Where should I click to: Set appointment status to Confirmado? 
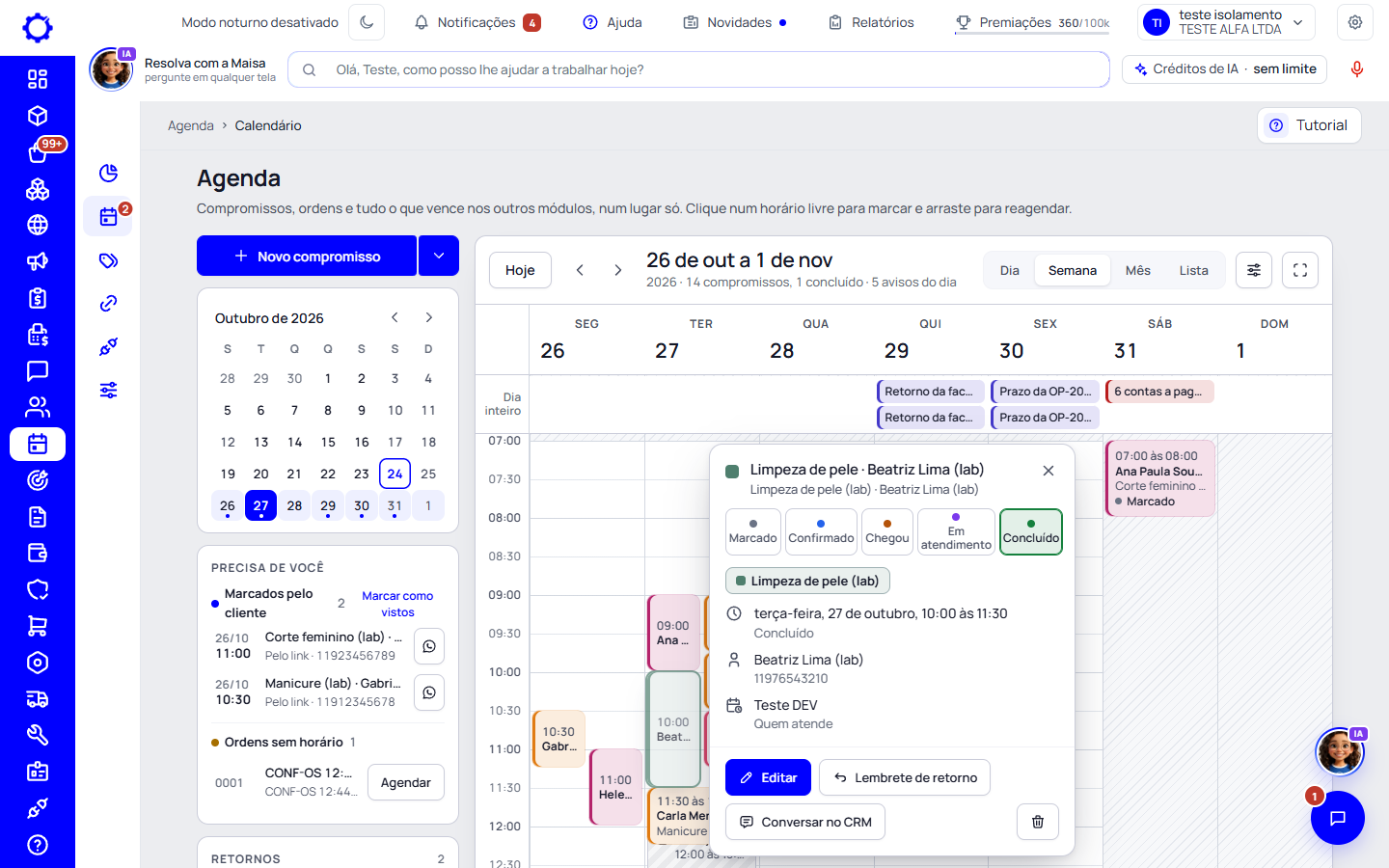pos(821,531)
